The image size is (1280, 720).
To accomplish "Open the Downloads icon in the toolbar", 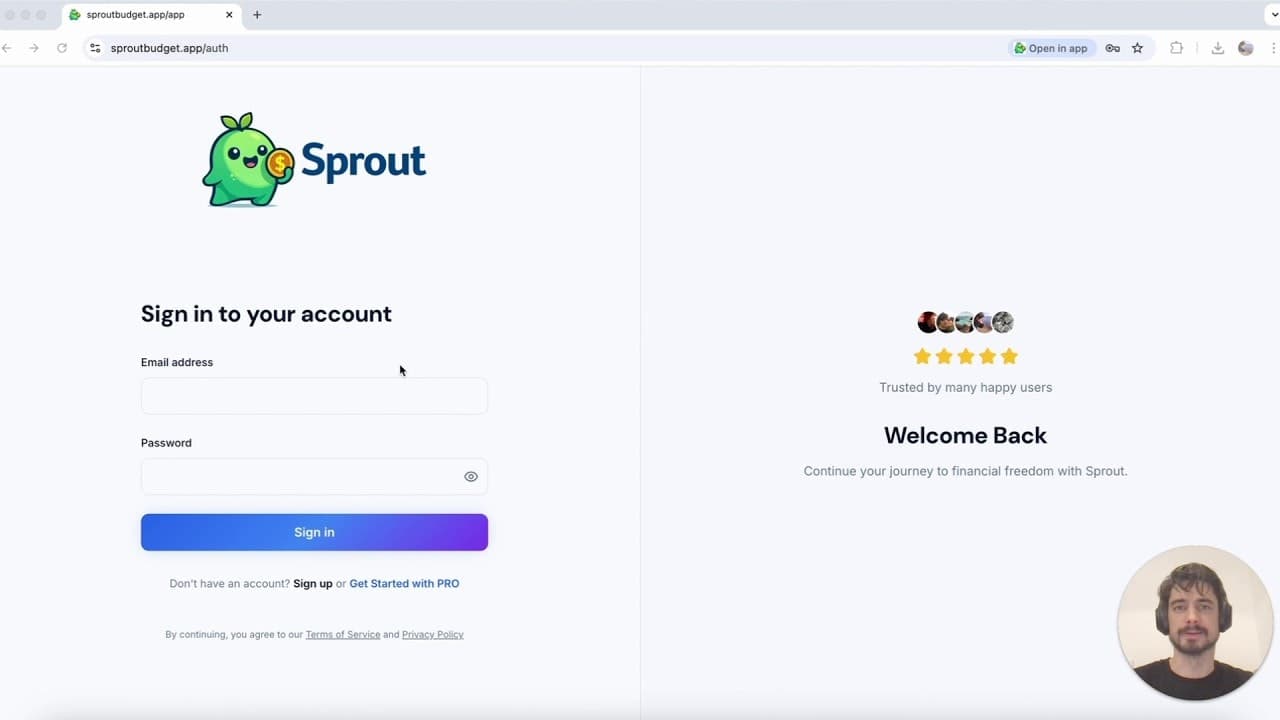I will (1218, 47).
